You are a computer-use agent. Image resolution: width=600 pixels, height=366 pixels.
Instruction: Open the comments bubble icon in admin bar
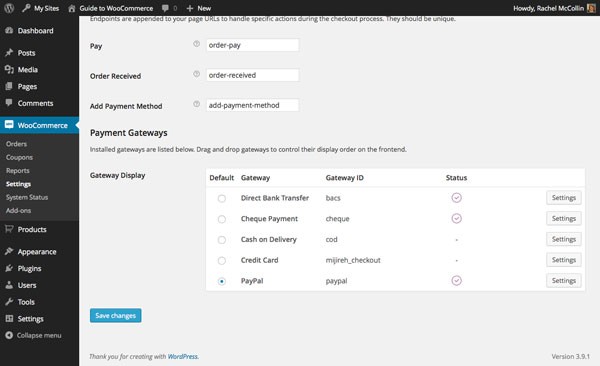165,8
